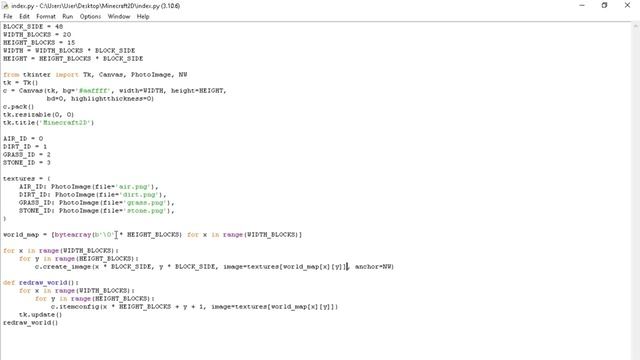The image size is (640, 360).
Task: Click the line 'HEIGHT_BLOCKS = 15'
Action: (x=39, y=42)
